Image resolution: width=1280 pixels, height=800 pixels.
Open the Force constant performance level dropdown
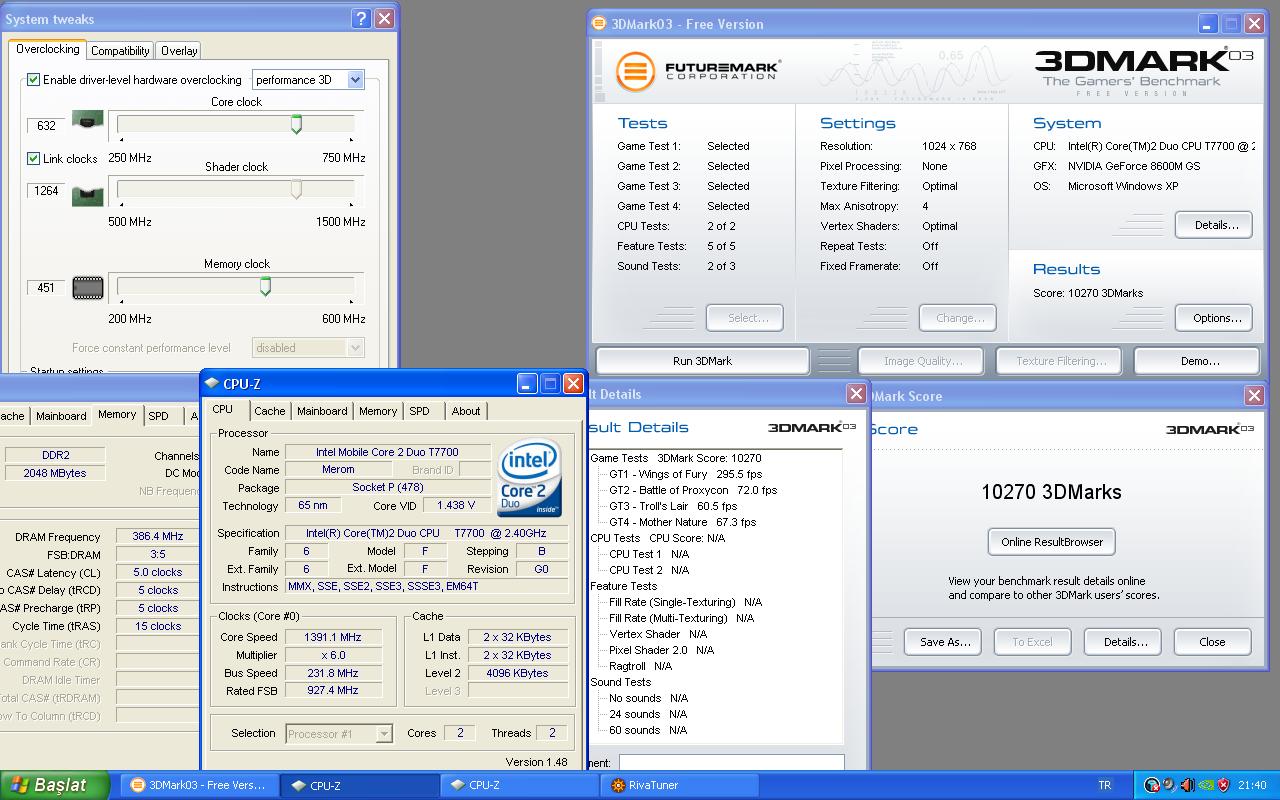pos(308,348)
